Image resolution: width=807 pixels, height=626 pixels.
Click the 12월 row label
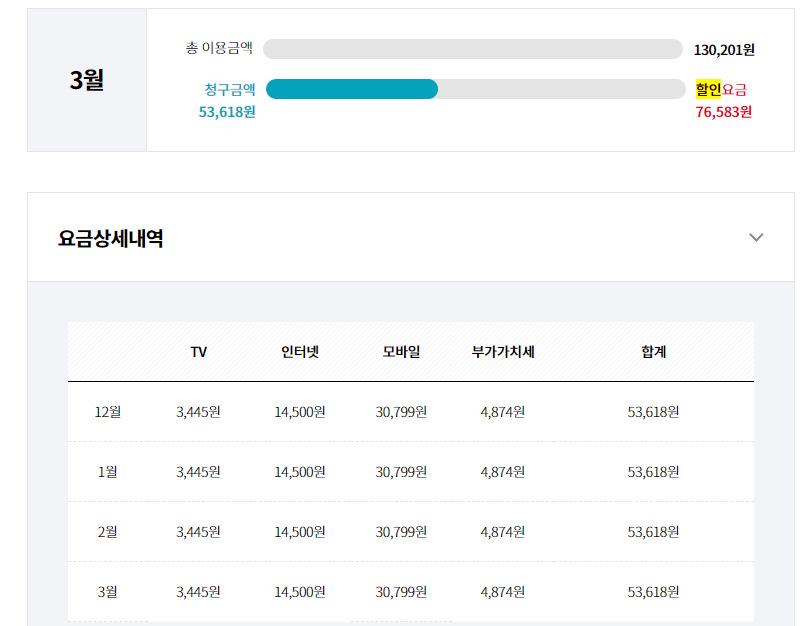pos(108,412)
